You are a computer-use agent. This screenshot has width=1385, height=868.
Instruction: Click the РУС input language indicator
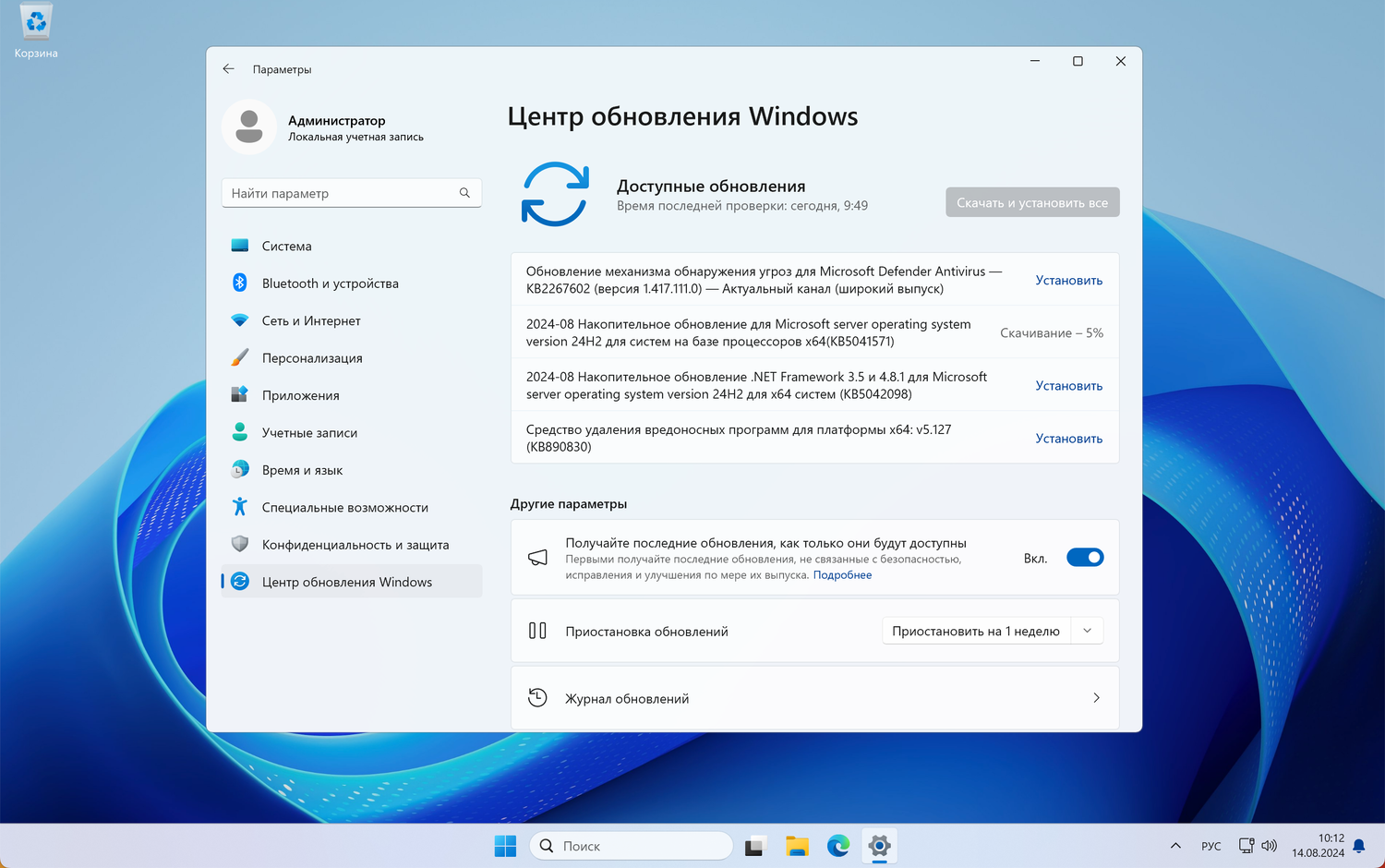click(x=1211, y=846)
